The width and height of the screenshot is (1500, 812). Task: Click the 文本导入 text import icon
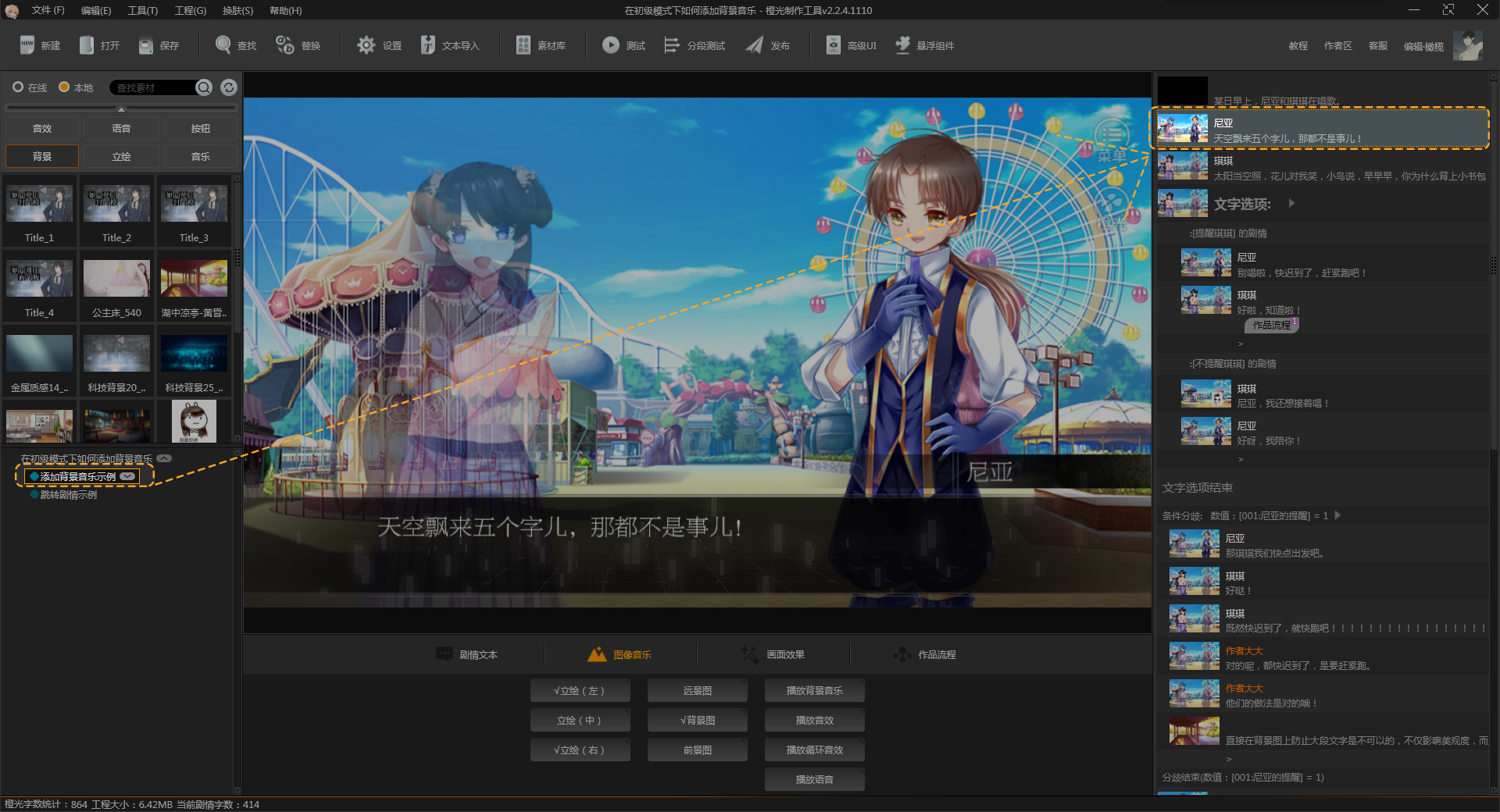point(427,45)
